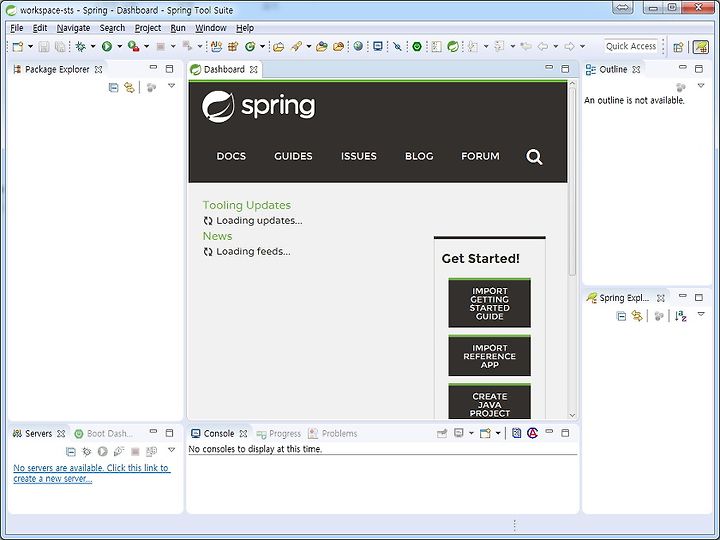The height and width of the screenshot is (540, 720).
Task: Click the Spring Boot green power icon
Action: coord(417,46)
